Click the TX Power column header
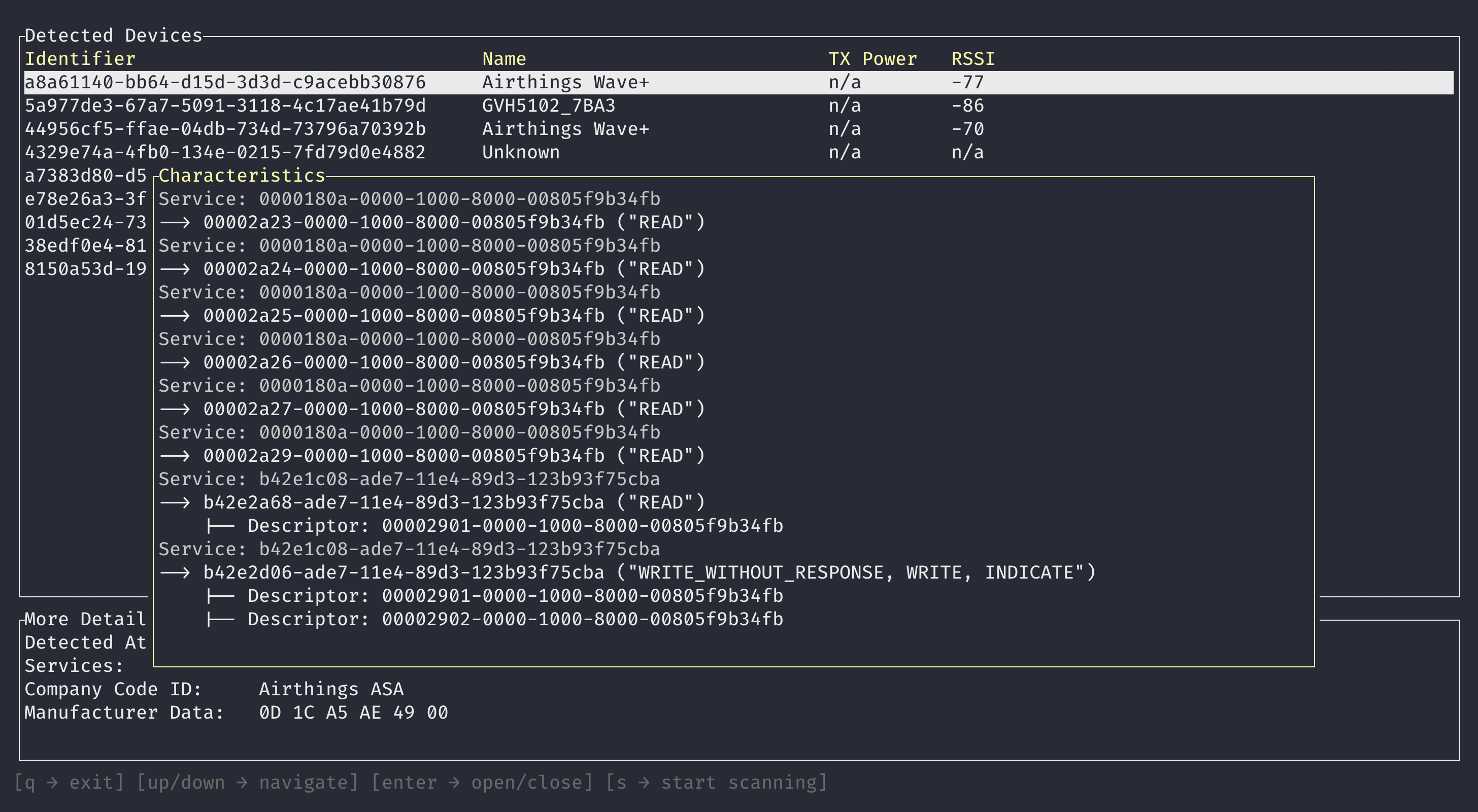 click(x=872, y=59)
